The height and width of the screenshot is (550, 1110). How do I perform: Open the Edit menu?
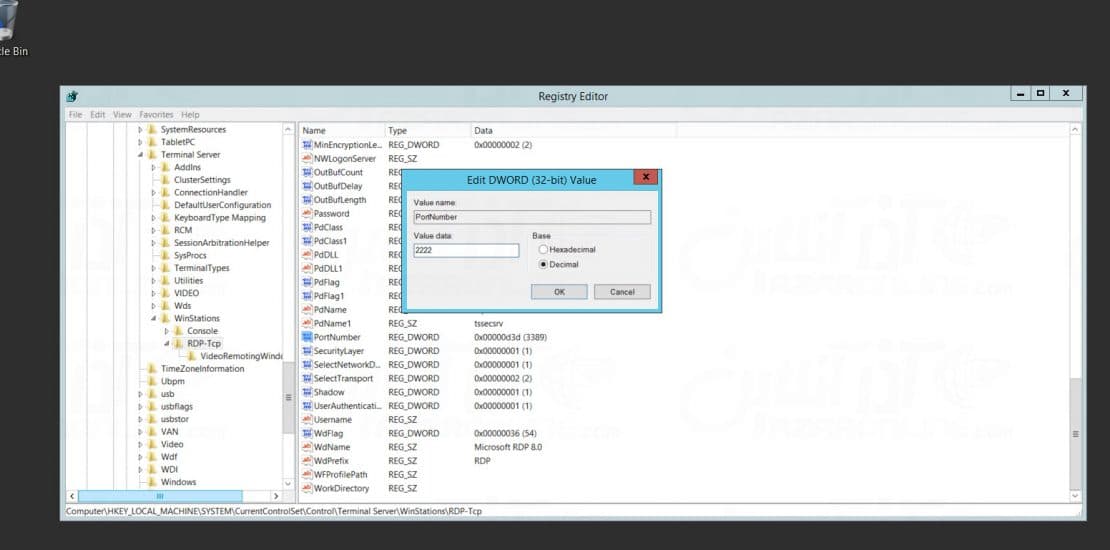98,115
